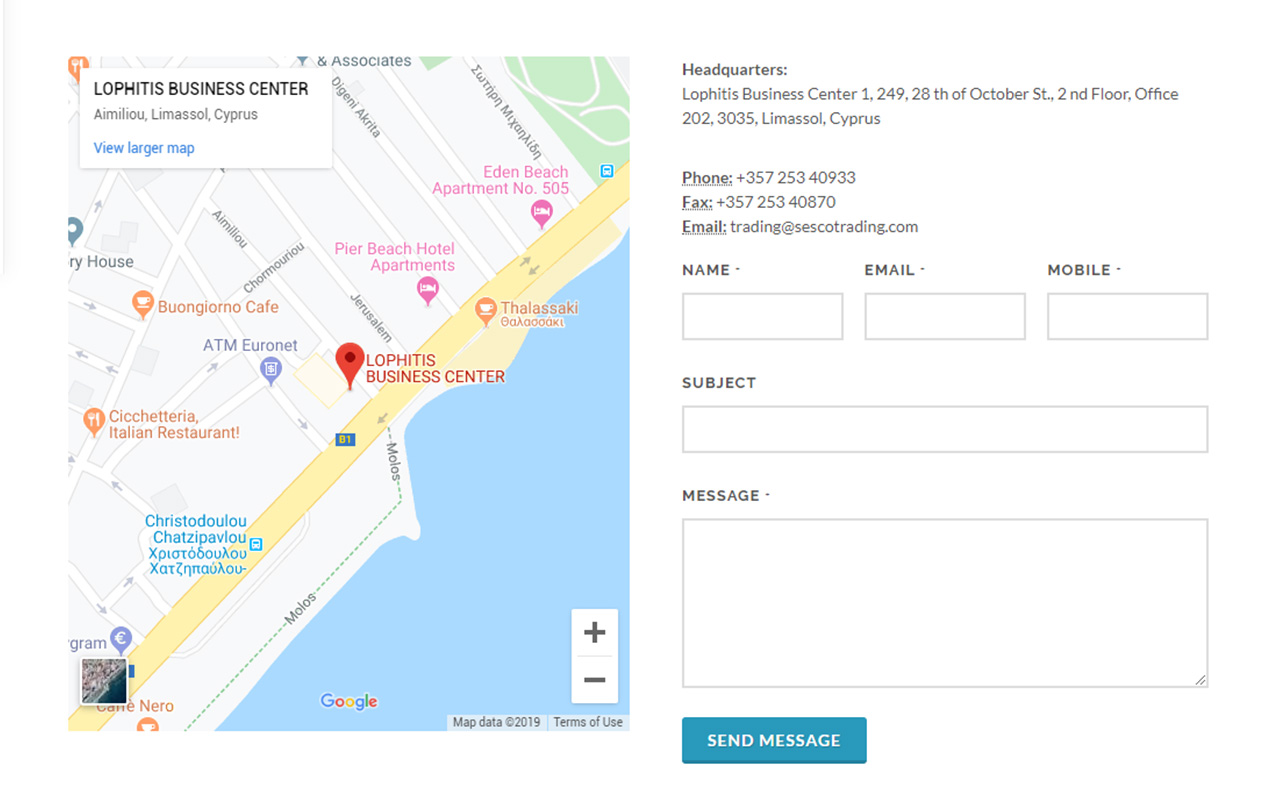Viewport: 1280px width, 800px height.
Task: Select the Pier Beach Hotel Apartments marker
Action: point(427,290)
